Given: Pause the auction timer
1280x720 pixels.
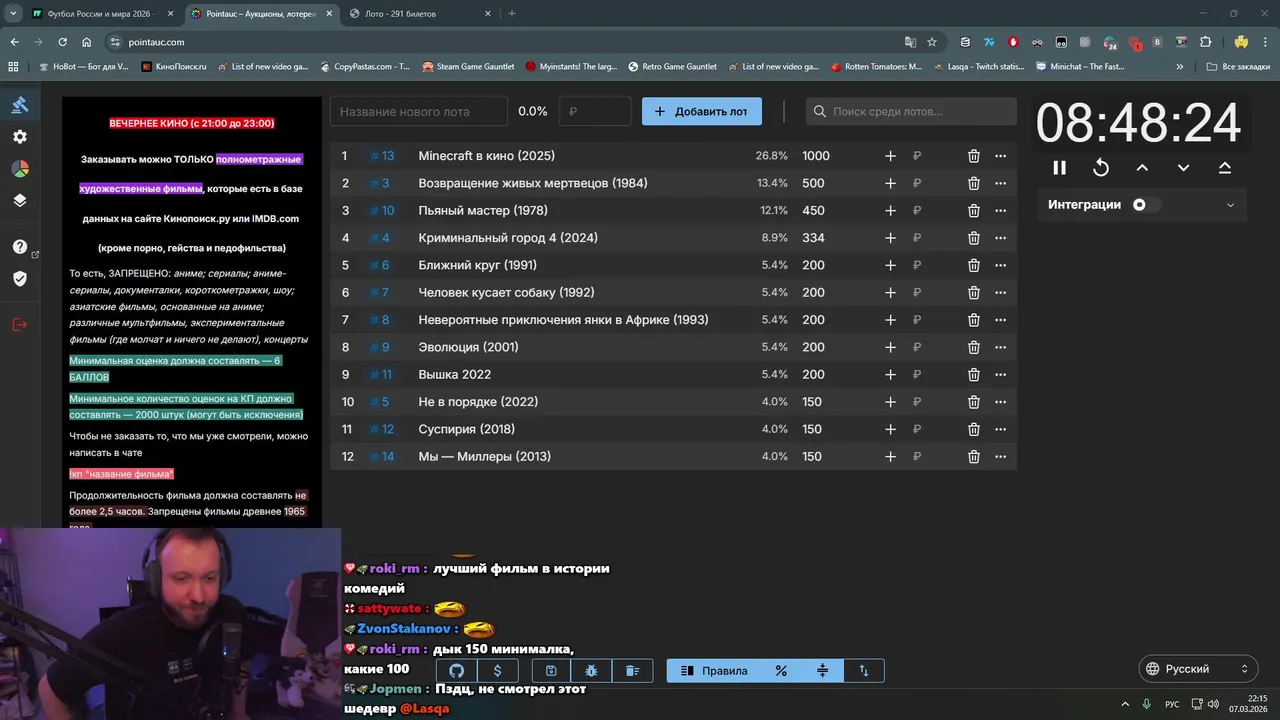Looking at the screenshot, I should (x=1059, y=168).
